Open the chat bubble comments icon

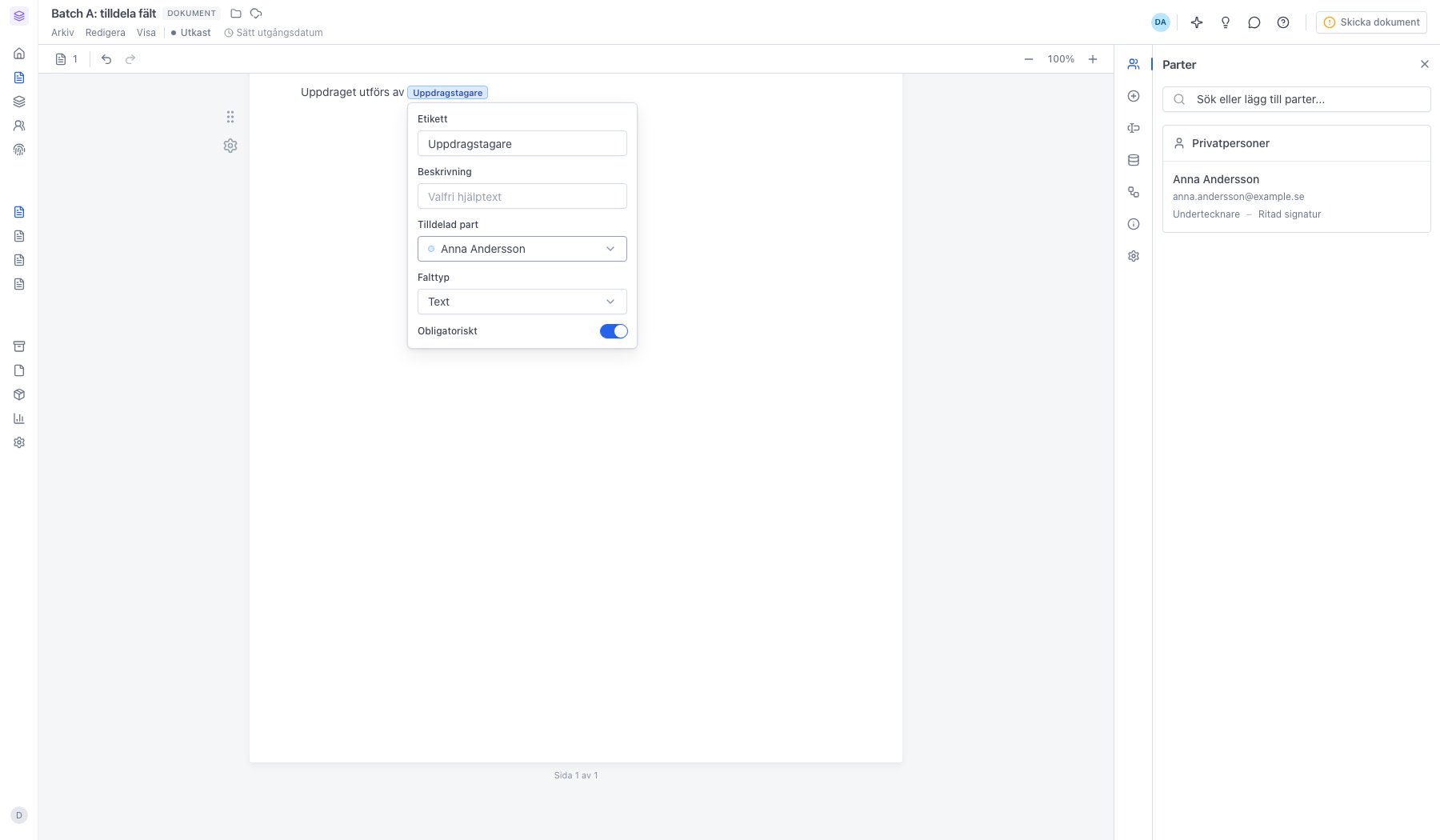pos(1254,22)
